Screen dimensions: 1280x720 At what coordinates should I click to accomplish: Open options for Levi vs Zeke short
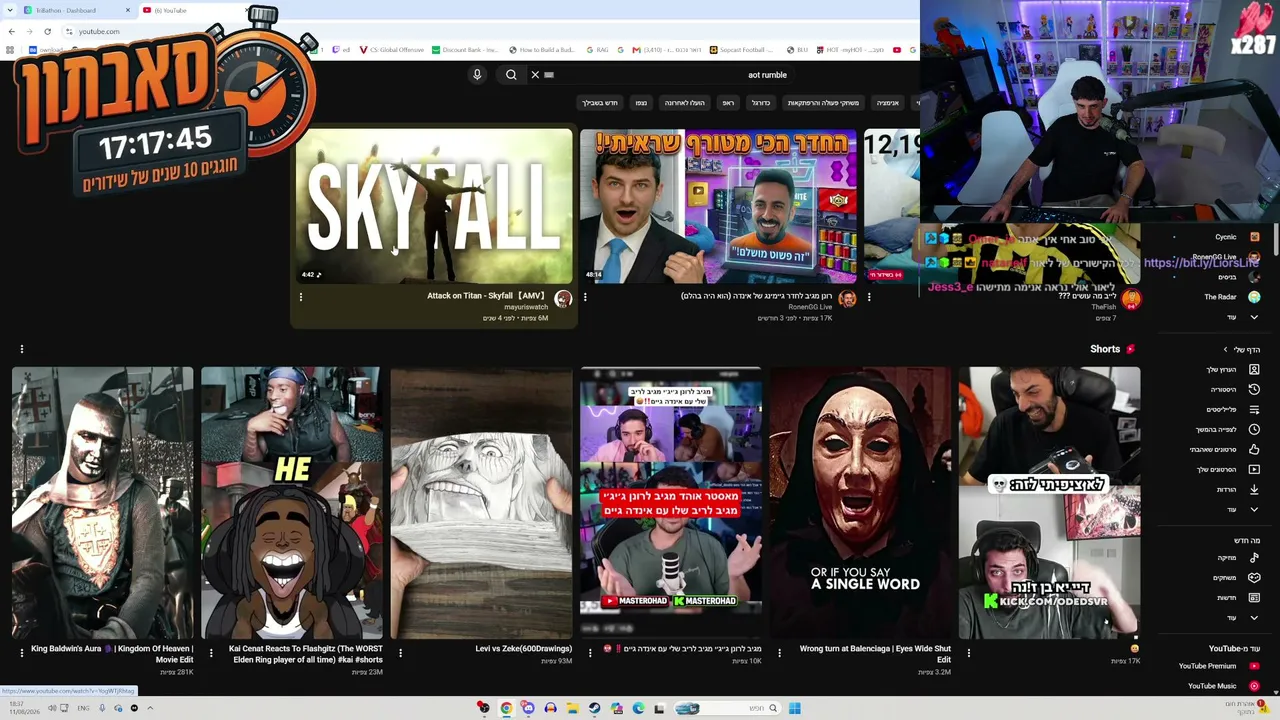pyautogui.click(x=400, y=653)
